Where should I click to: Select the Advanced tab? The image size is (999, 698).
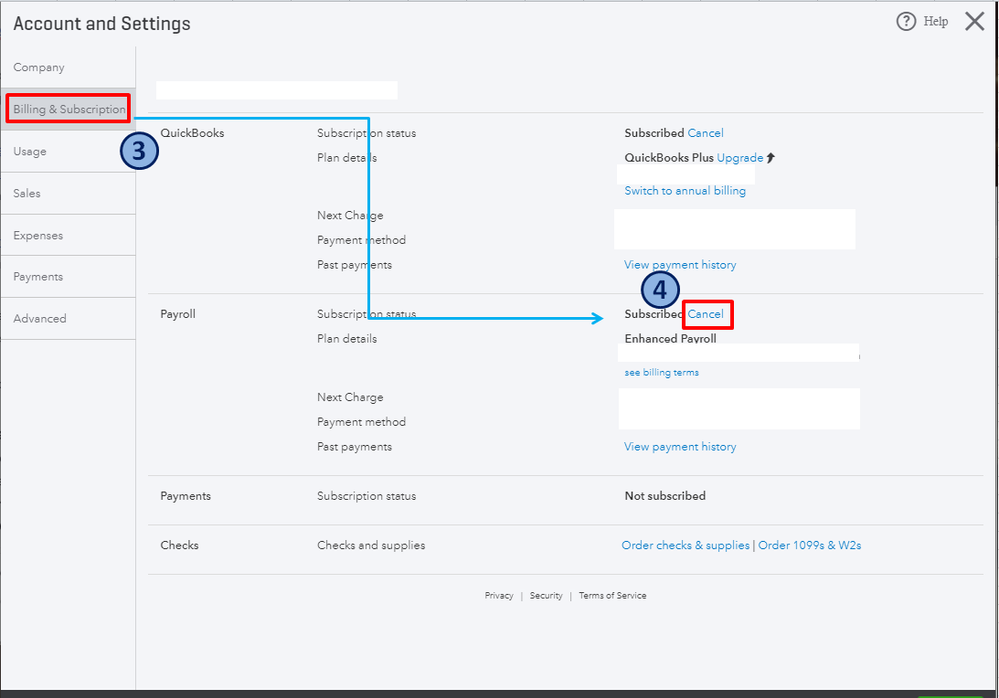(40, 319)
